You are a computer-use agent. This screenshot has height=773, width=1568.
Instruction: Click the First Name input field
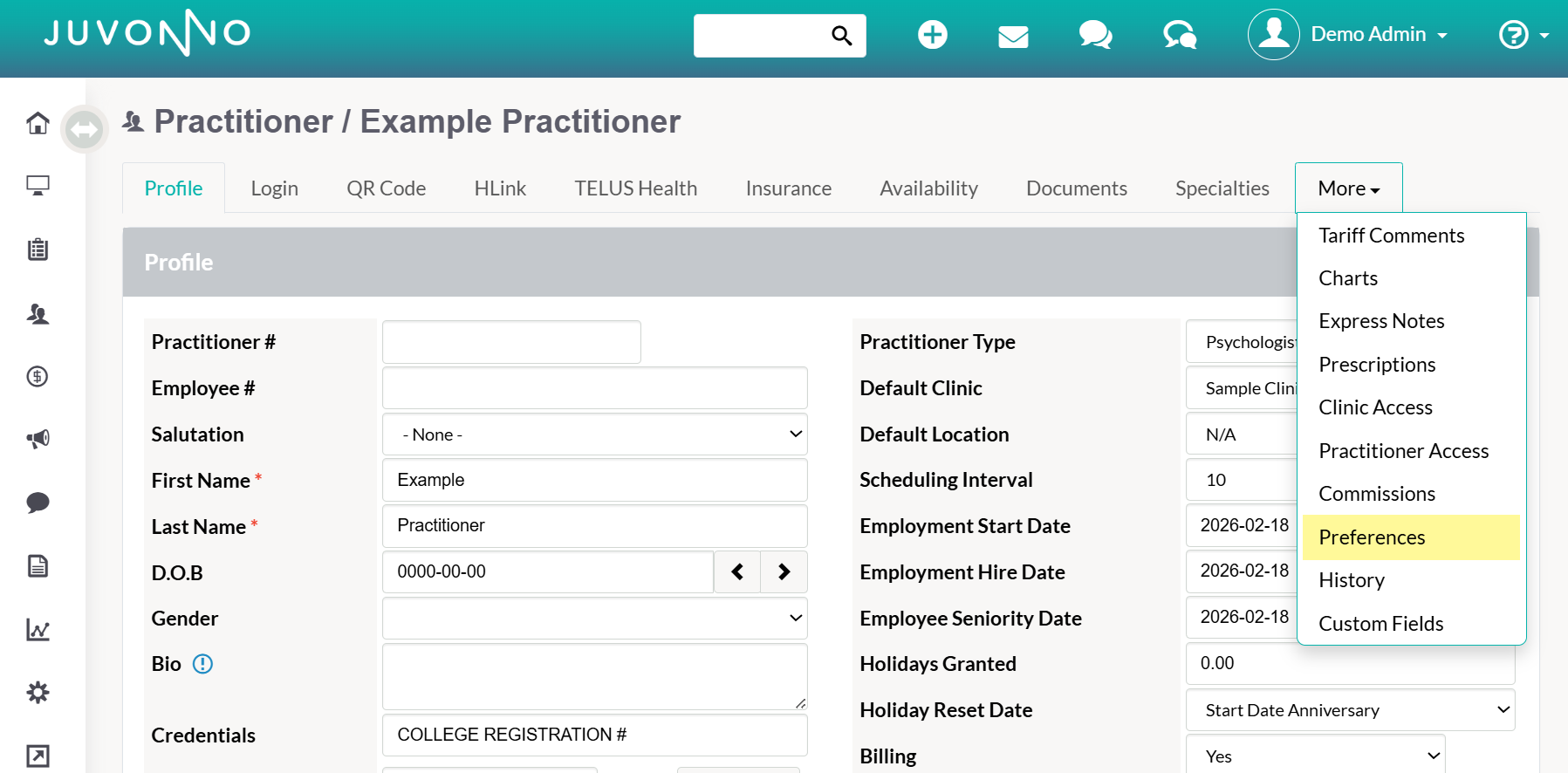point(595,481)
